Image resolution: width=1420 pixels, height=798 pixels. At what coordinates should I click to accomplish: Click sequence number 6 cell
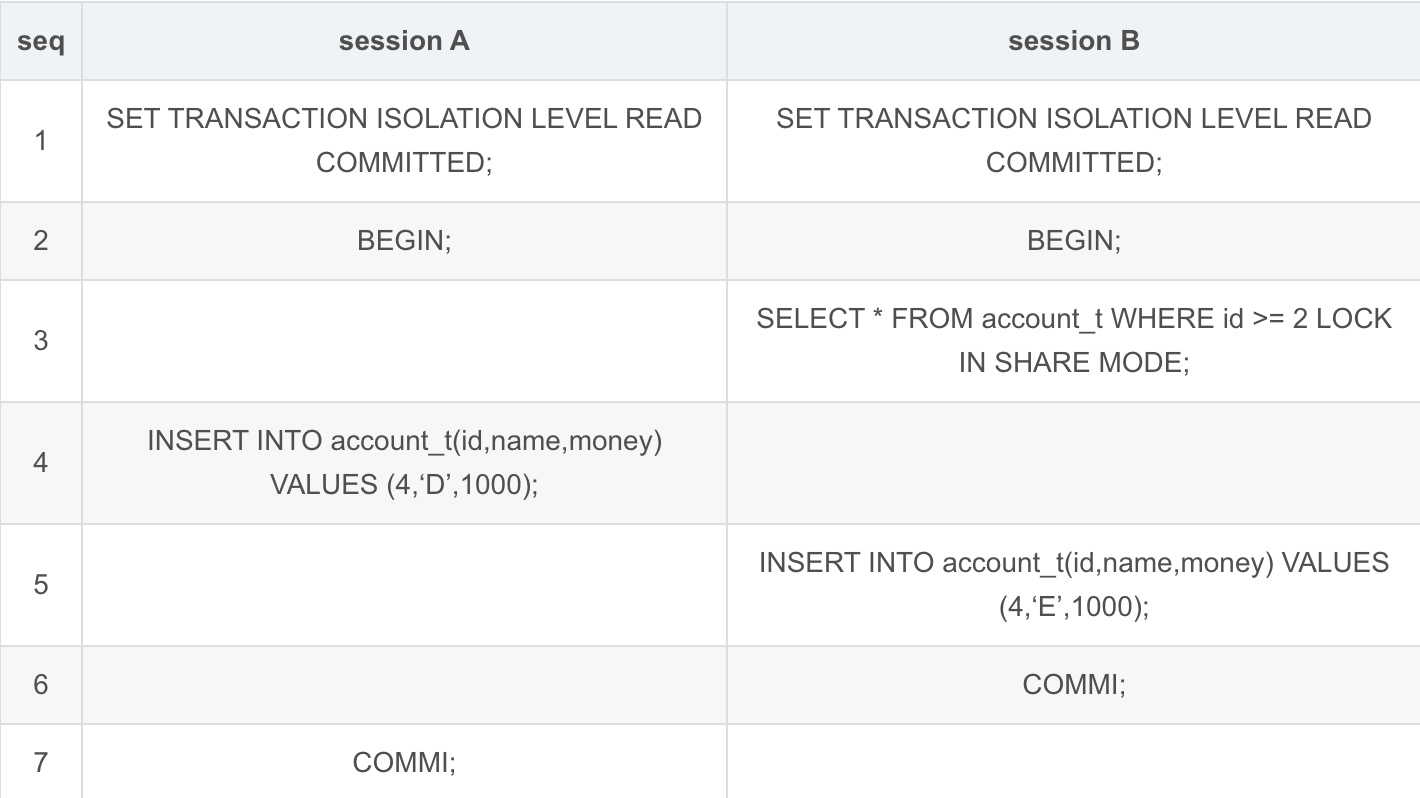[x=41, y=684]
